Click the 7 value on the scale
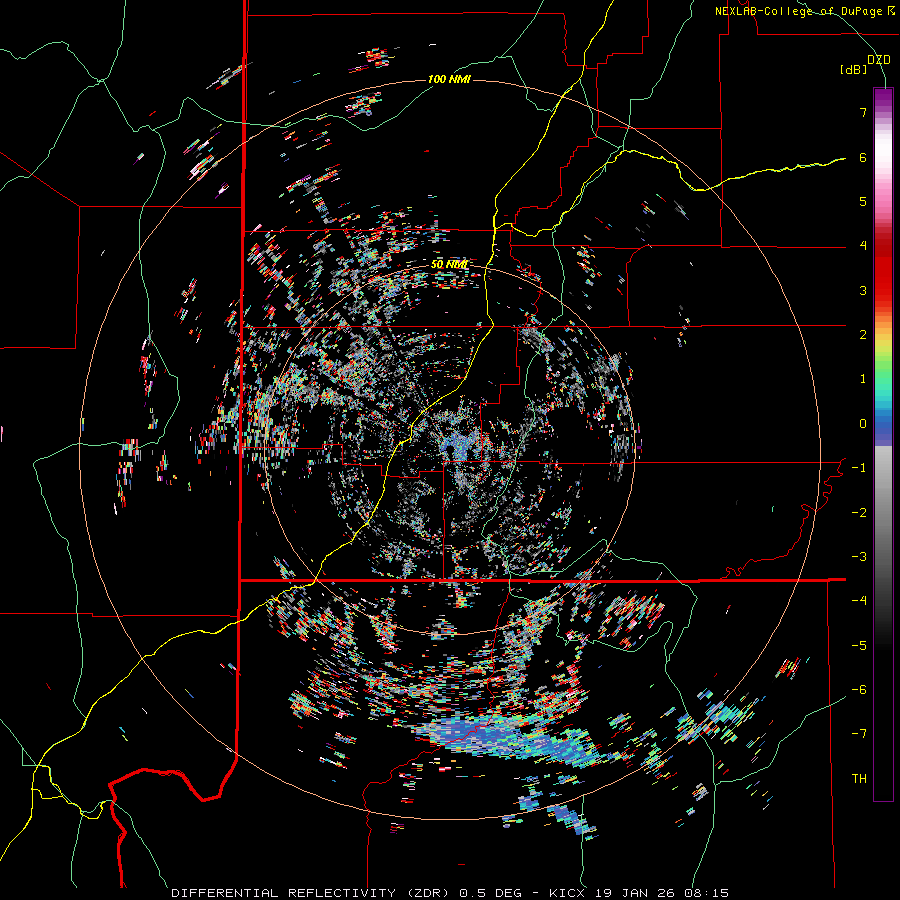 [863, 112]
